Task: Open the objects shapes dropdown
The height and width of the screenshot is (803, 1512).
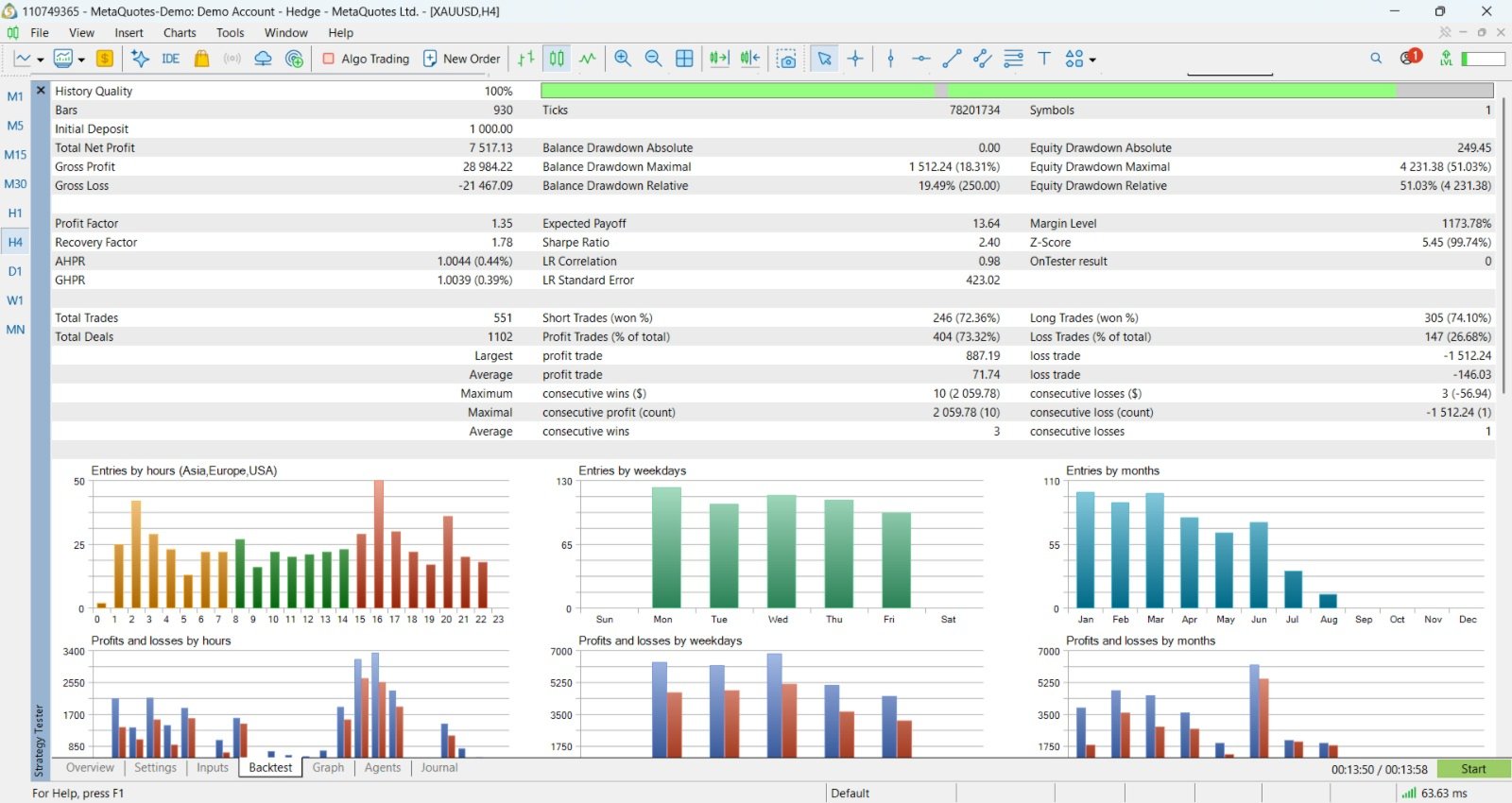Action: pos(1080,59)
